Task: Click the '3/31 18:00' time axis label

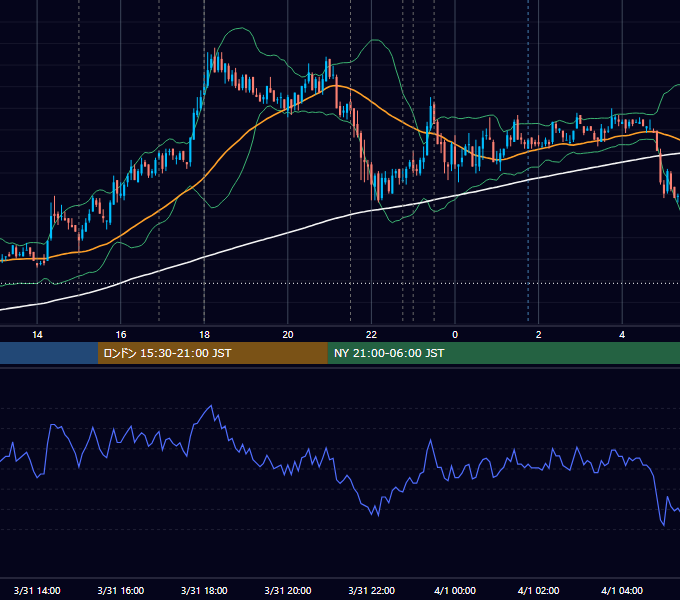Action: point(204,590)
